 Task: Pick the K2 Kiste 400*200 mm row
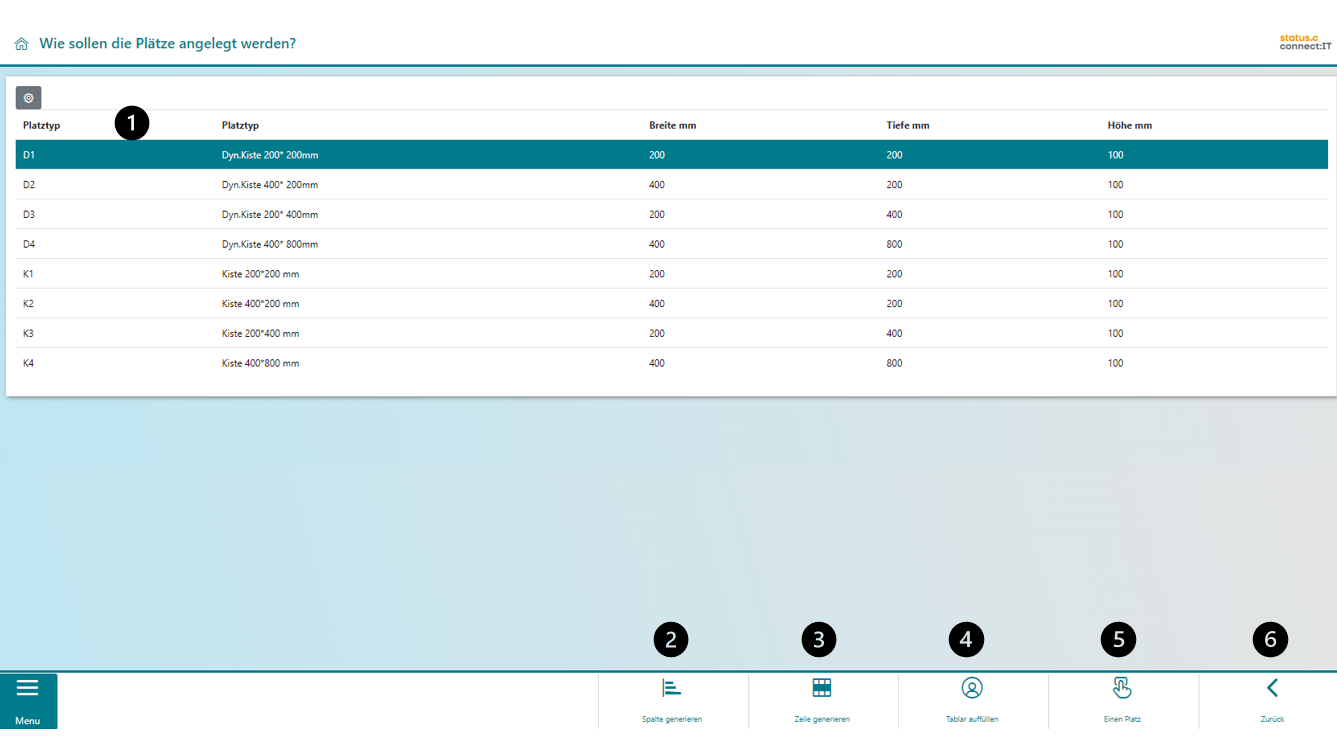coord(261,304)
